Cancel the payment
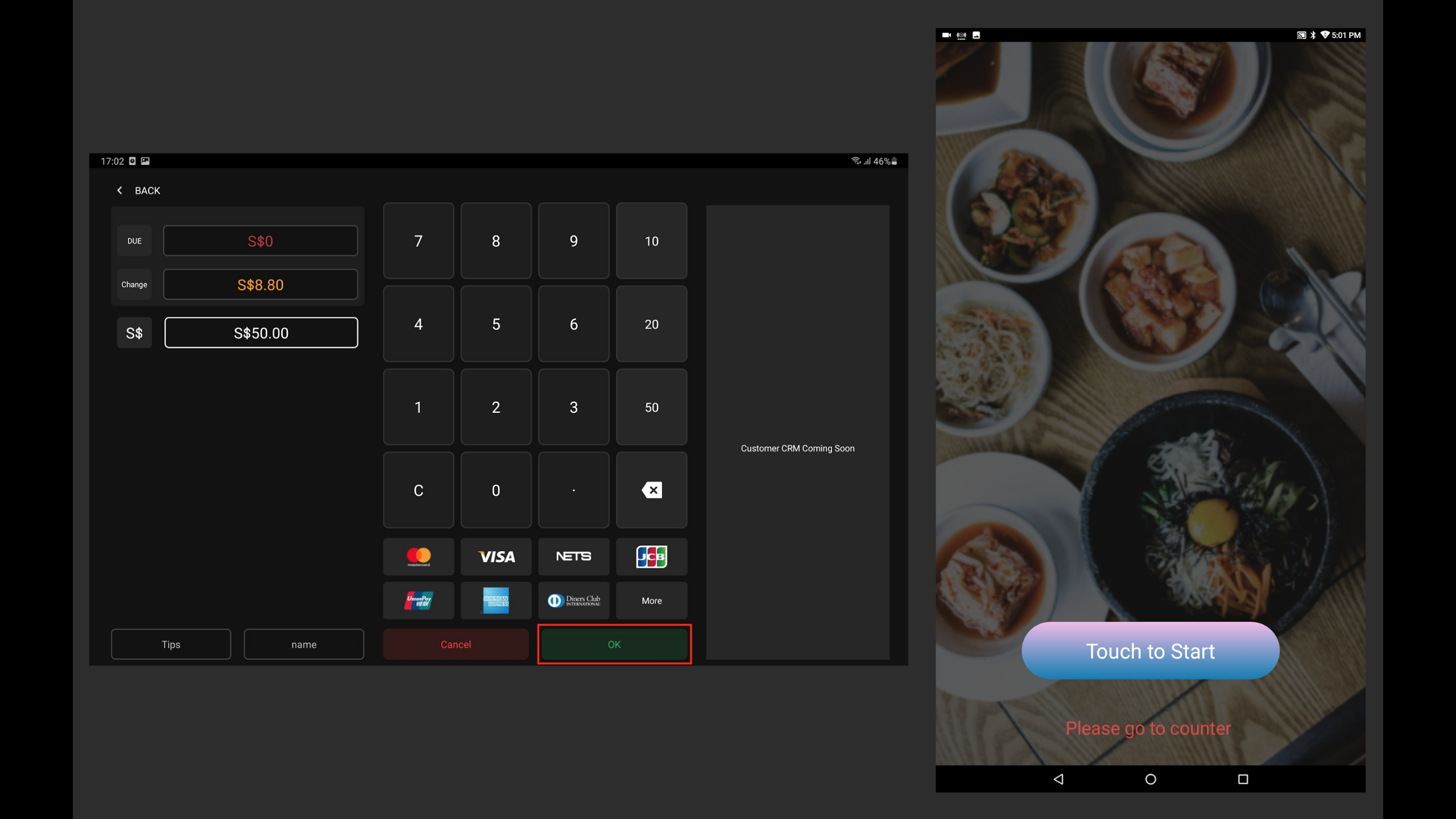 click(x=456, y=644)
